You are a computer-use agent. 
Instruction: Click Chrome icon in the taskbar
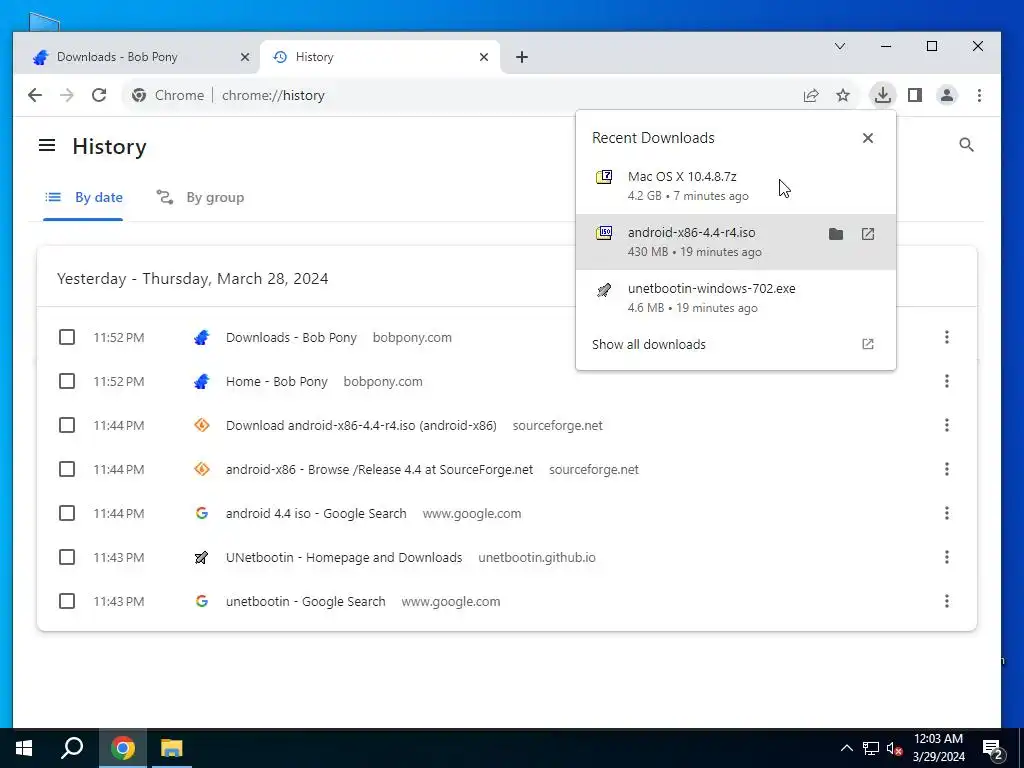point(122,748)
